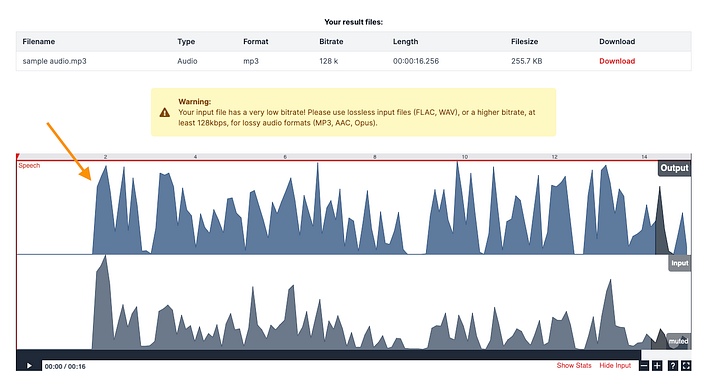Click the Audio type cell

[187, 61]
